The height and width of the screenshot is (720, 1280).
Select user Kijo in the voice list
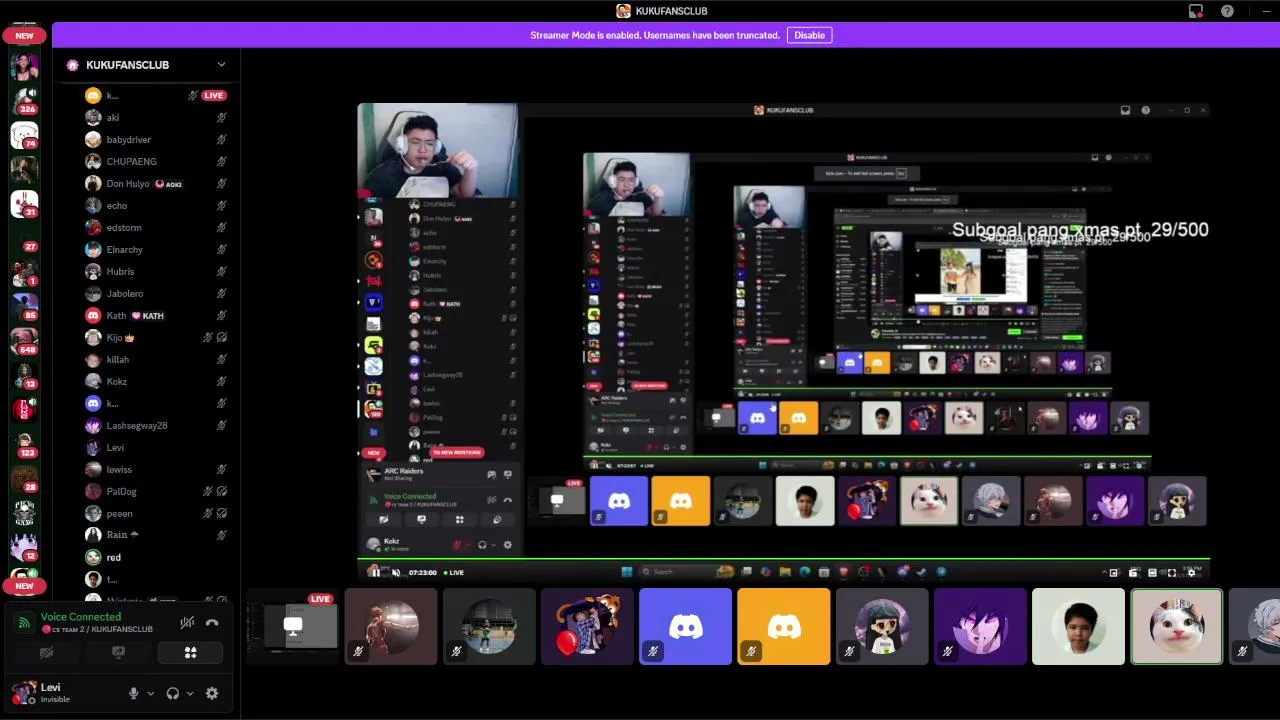pos(156,337)
